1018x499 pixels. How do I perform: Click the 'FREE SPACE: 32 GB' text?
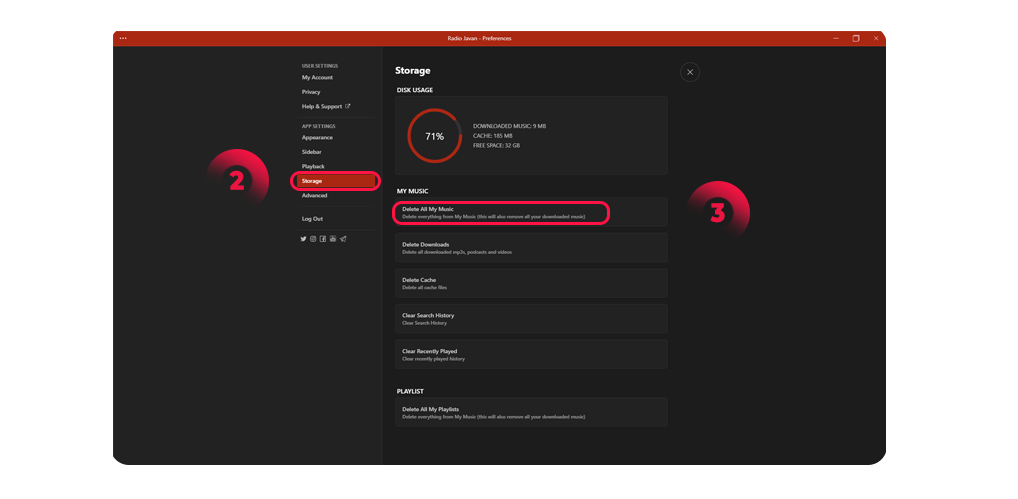[x=496, y=145]
